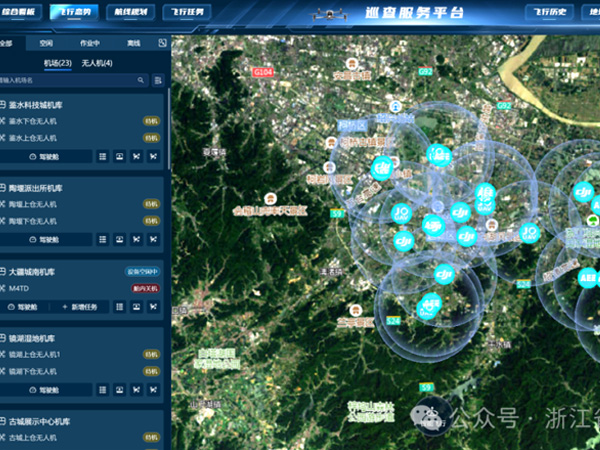
Task: Click first drone icon in 鉴水科技城机库 card
Action: click(x=136, y=157)
